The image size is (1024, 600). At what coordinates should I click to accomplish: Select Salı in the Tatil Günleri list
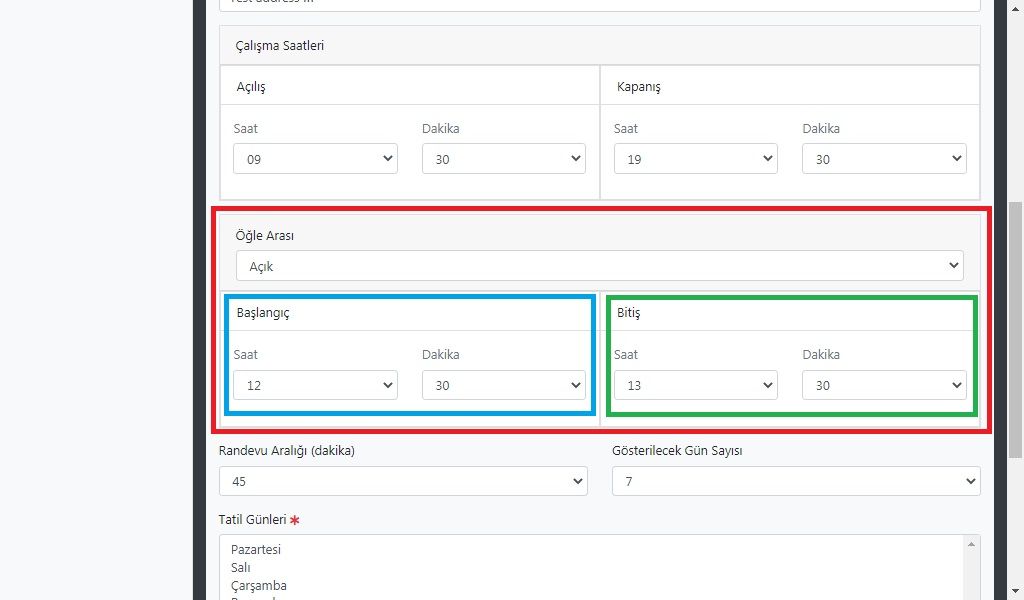pyautogui.click(x=241, y=567)
